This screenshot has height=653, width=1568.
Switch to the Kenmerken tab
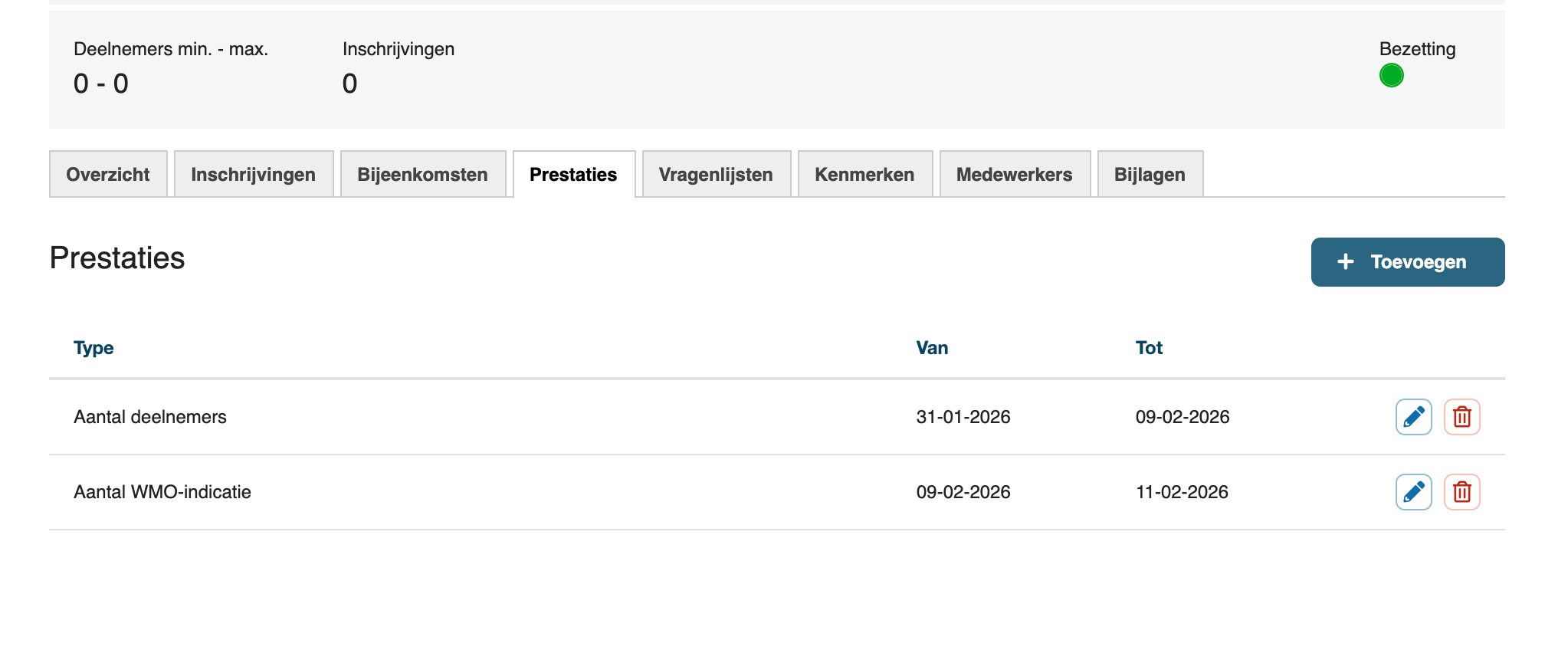(864, 175)
